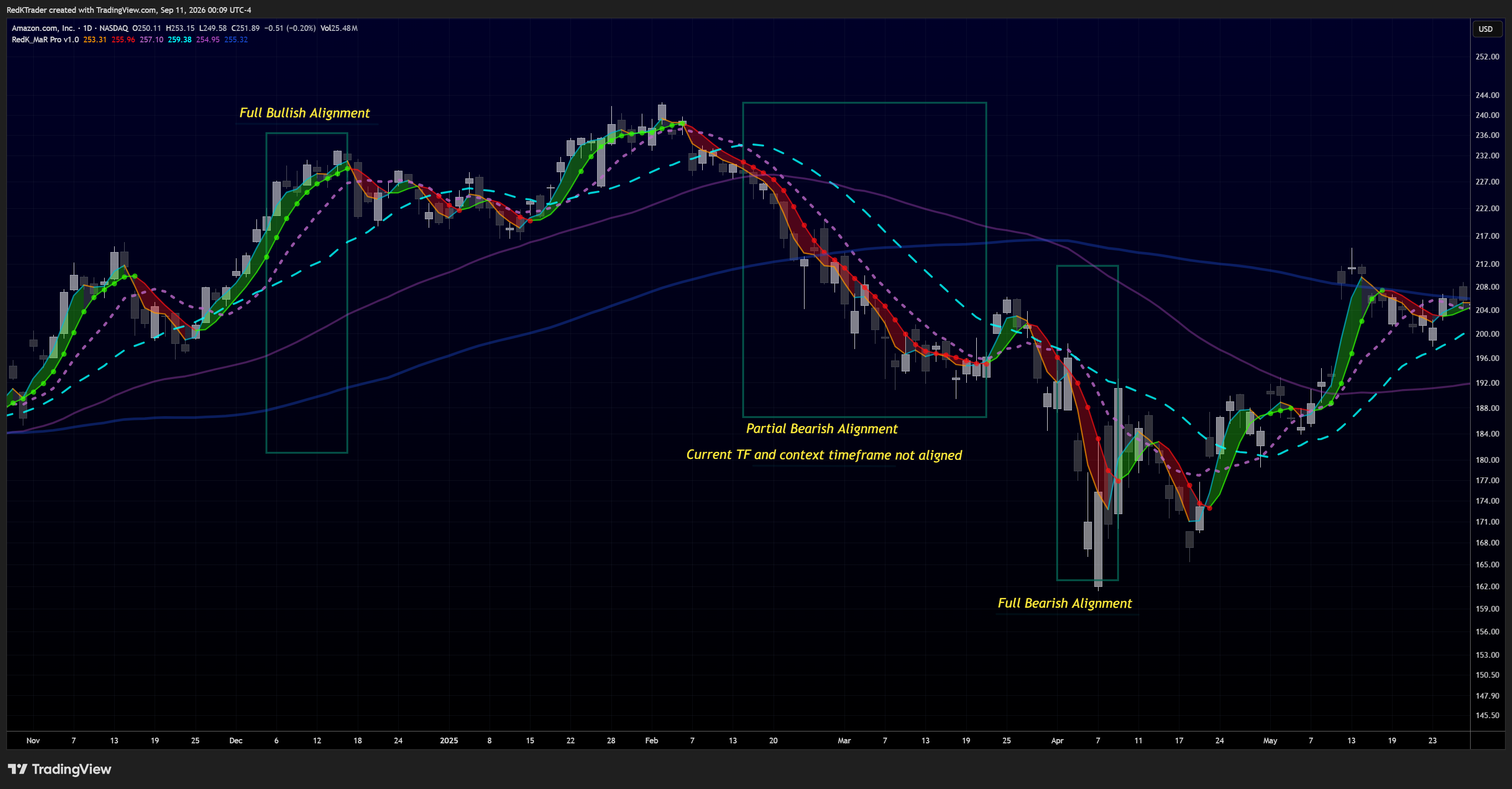Click the 252.00 price axis label
Viewport: 1512px width, 789px height.
(1487, 57)
